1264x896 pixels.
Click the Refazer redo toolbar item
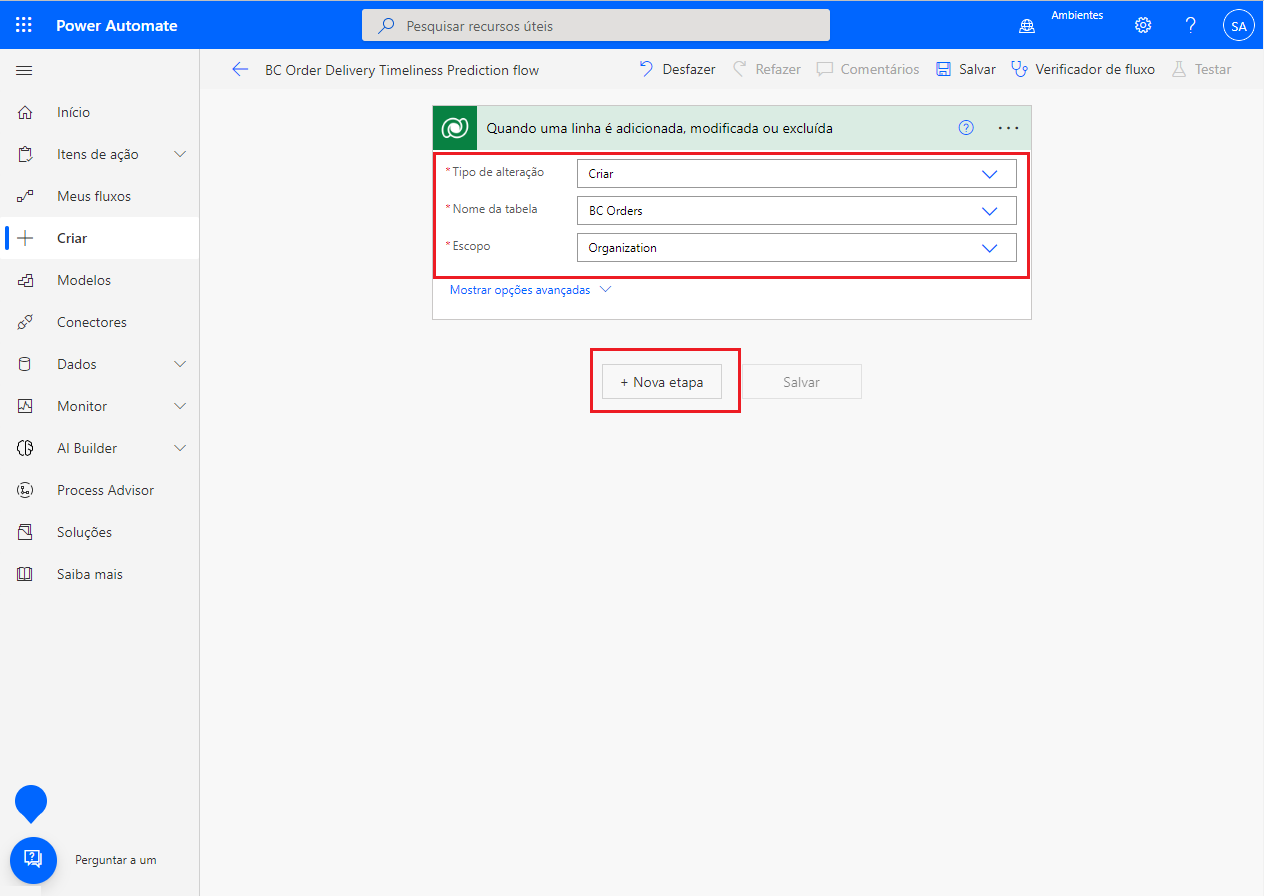(x=766, y=69)
